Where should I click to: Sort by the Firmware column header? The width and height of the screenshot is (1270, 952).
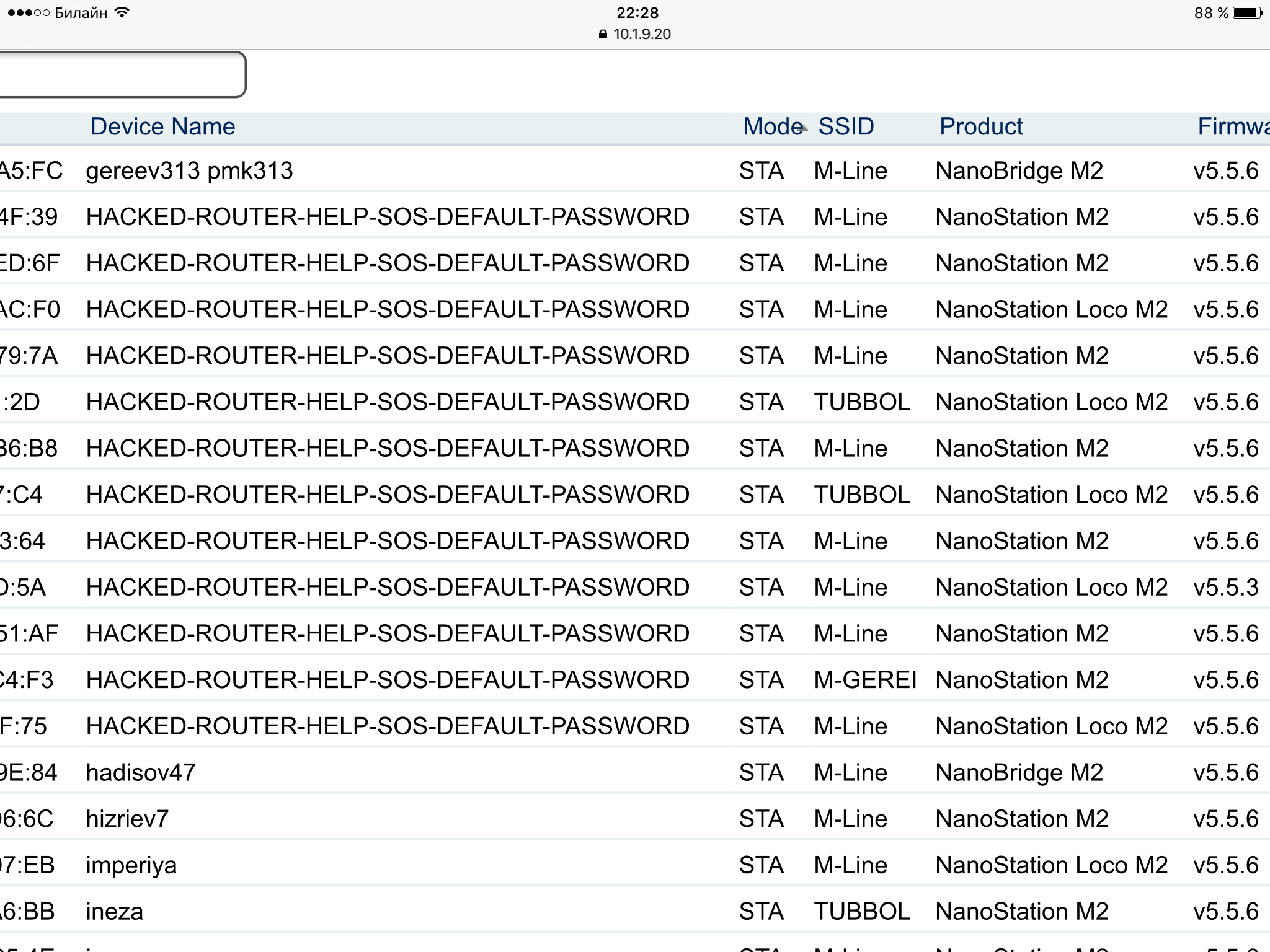pos(1233,126)
